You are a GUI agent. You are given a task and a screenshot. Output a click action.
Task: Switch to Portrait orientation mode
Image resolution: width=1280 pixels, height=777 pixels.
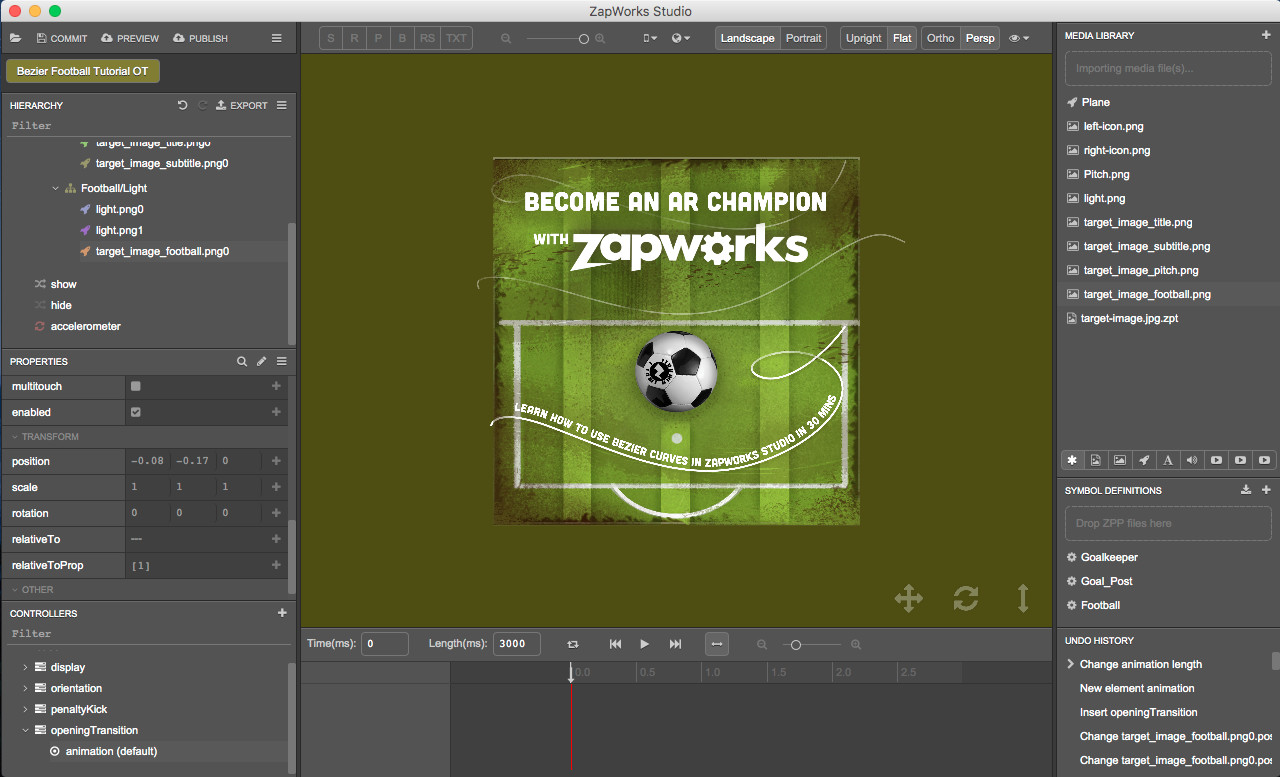click(x=804, y=37)
